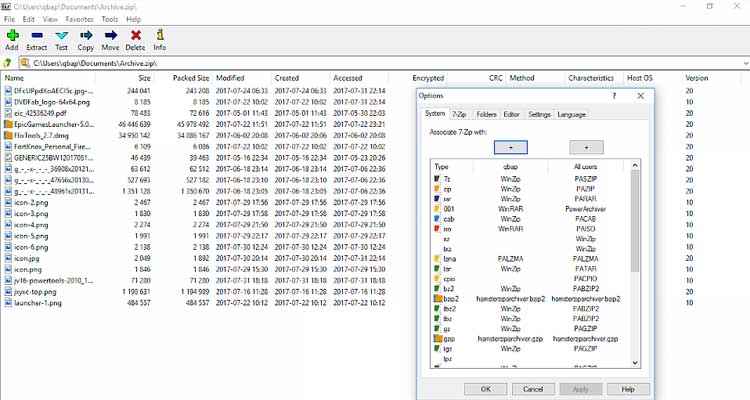
Task: Switch to the Editor tab in Options
Action: point(511,114)
